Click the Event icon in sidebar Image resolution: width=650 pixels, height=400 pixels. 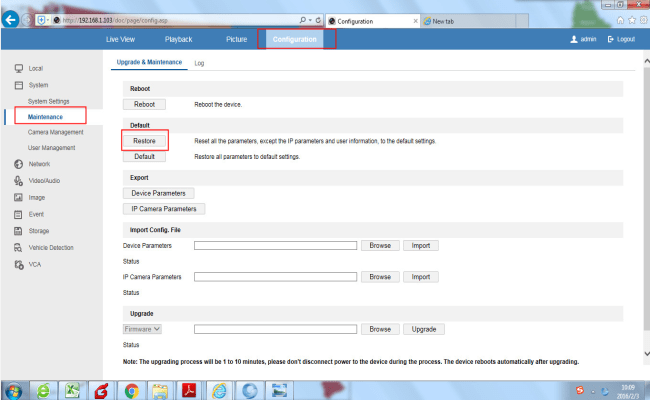pyautogui.click(x=18, y=214)
